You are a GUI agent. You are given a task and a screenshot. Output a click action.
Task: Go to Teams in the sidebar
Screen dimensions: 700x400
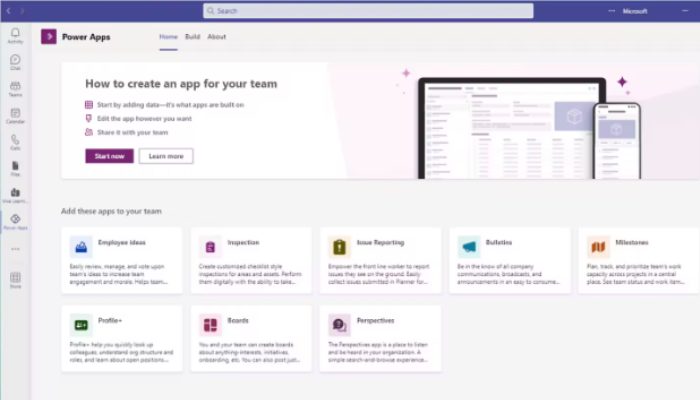[15, 89]
